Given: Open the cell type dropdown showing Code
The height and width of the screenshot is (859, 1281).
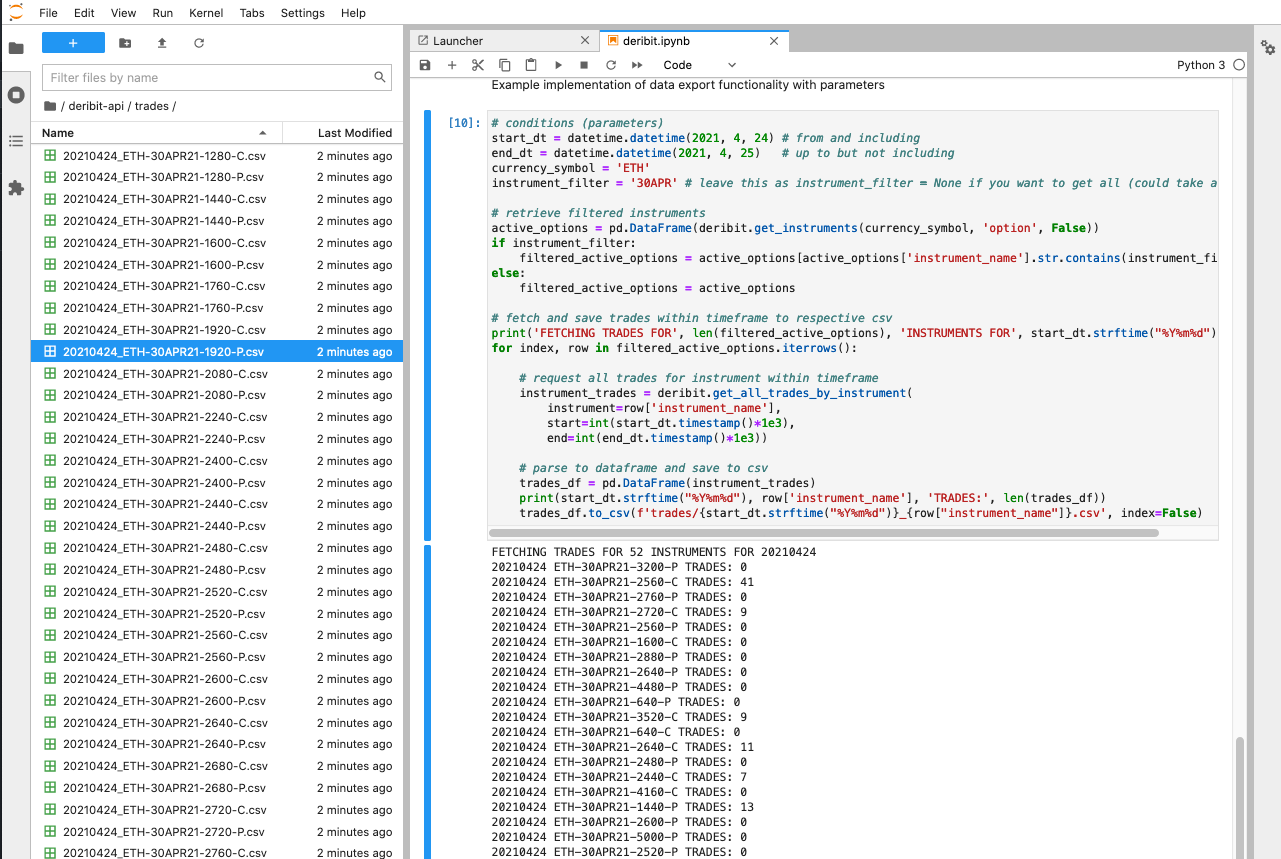Looking at the screenshot, I should [699, 64].
